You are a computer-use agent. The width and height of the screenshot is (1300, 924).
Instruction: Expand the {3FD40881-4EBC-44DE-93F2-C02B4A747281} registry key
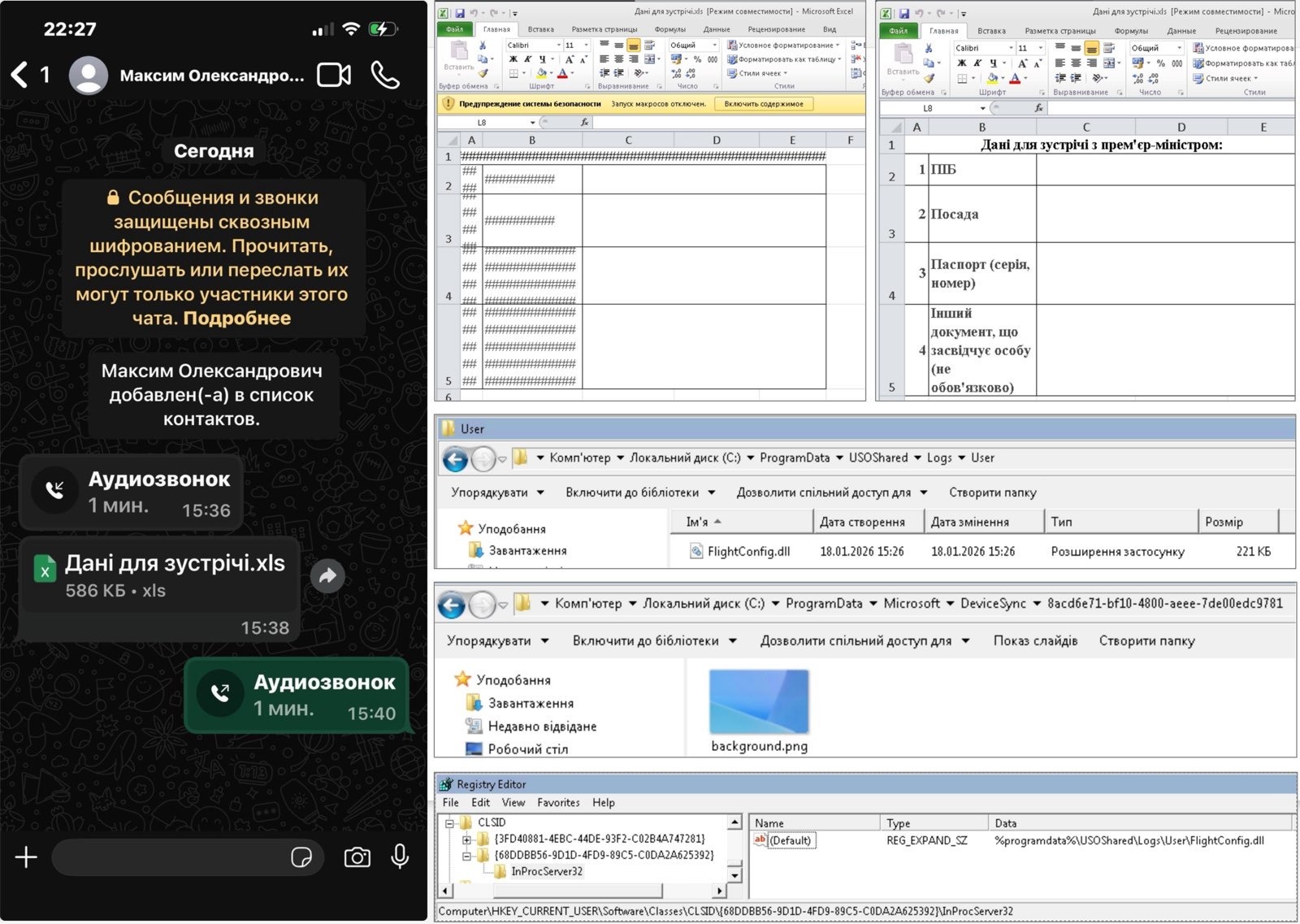pos(466,839)
